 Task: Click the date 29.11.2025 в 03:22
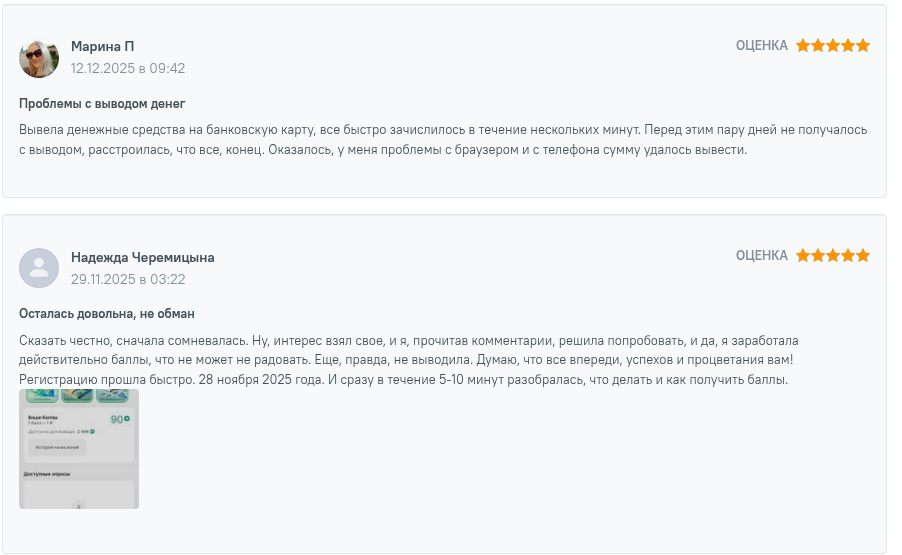pos(127,279)
